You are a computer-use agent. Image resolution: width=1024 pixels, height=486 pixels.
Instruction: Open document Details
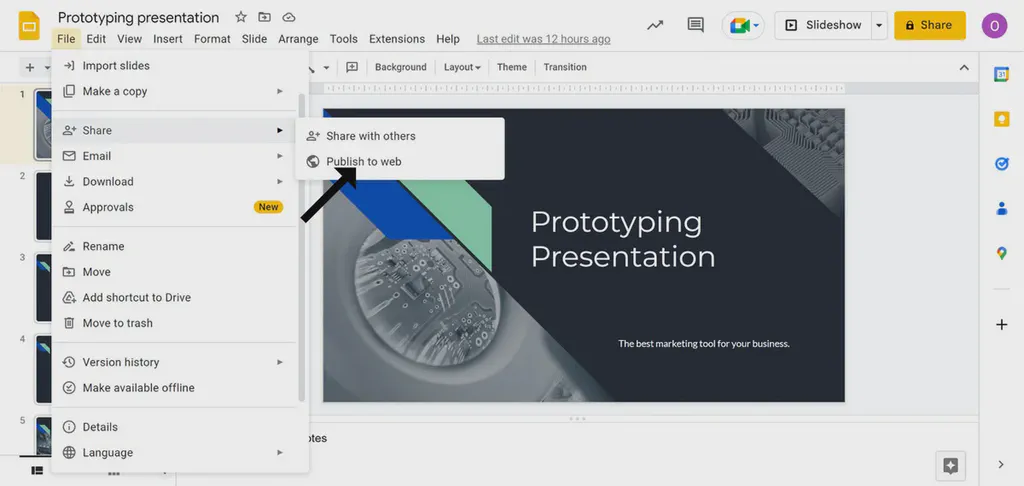click(174, 427)
